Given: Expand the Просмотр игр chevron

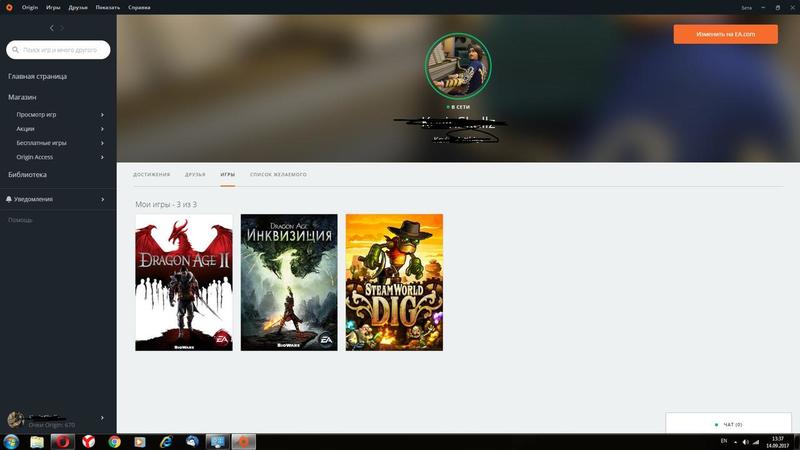Looking at the screenshot, I should point(103,115).
